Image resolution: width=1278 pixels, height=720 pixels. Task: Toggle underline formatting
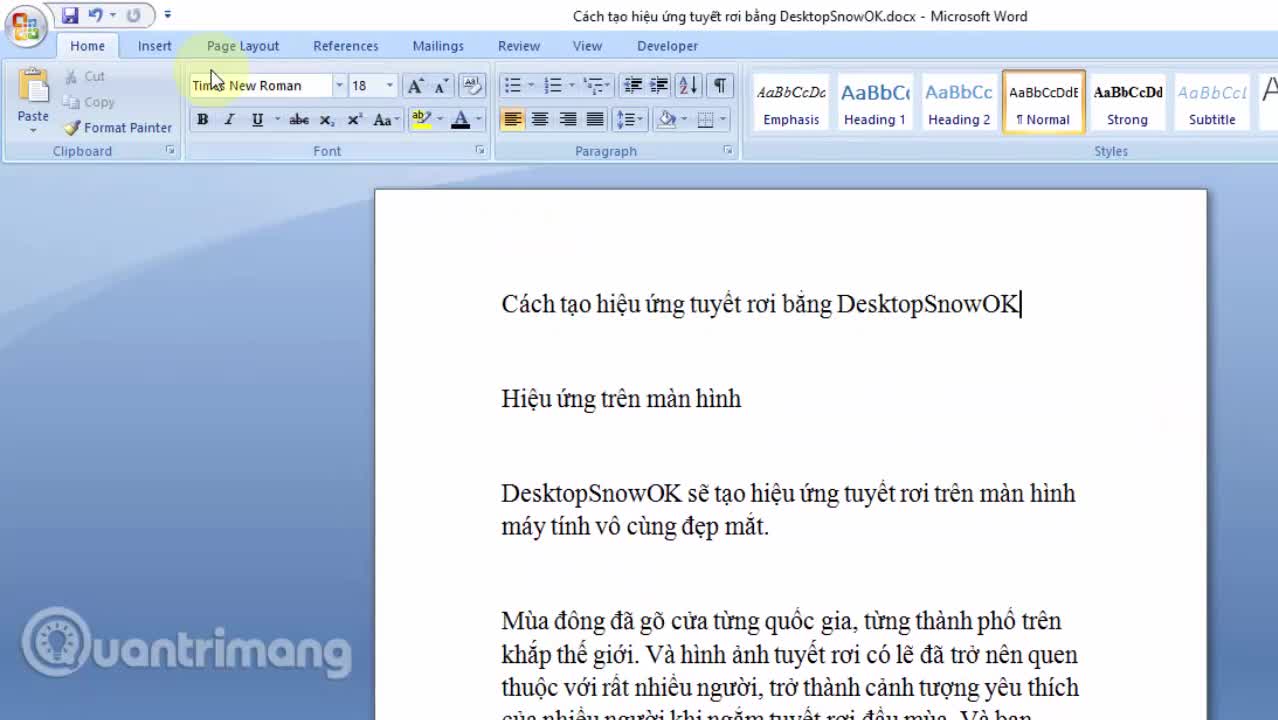[x=257, y=120]
